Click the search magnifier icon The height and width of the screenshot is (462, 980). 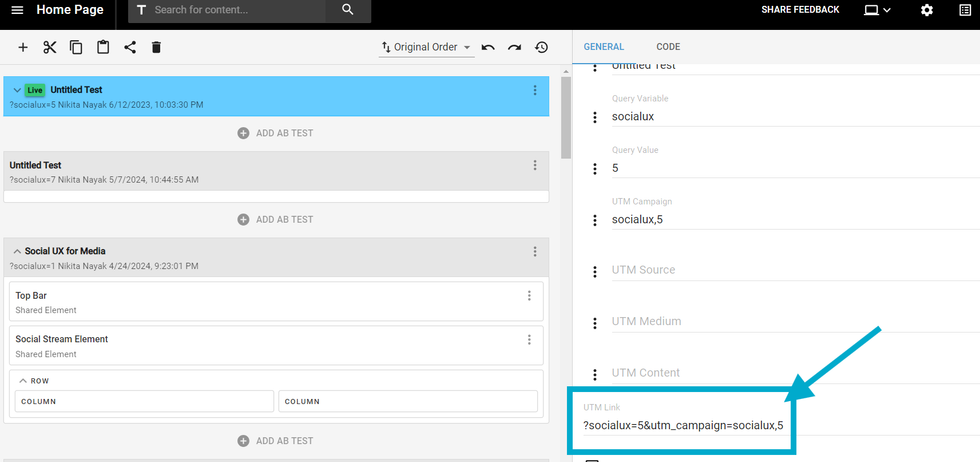tap(347, 10)
